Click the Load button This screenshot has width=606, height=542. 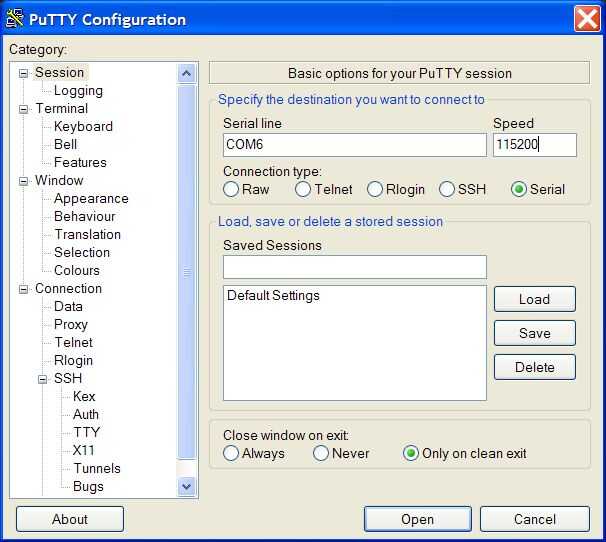[535, 299]
